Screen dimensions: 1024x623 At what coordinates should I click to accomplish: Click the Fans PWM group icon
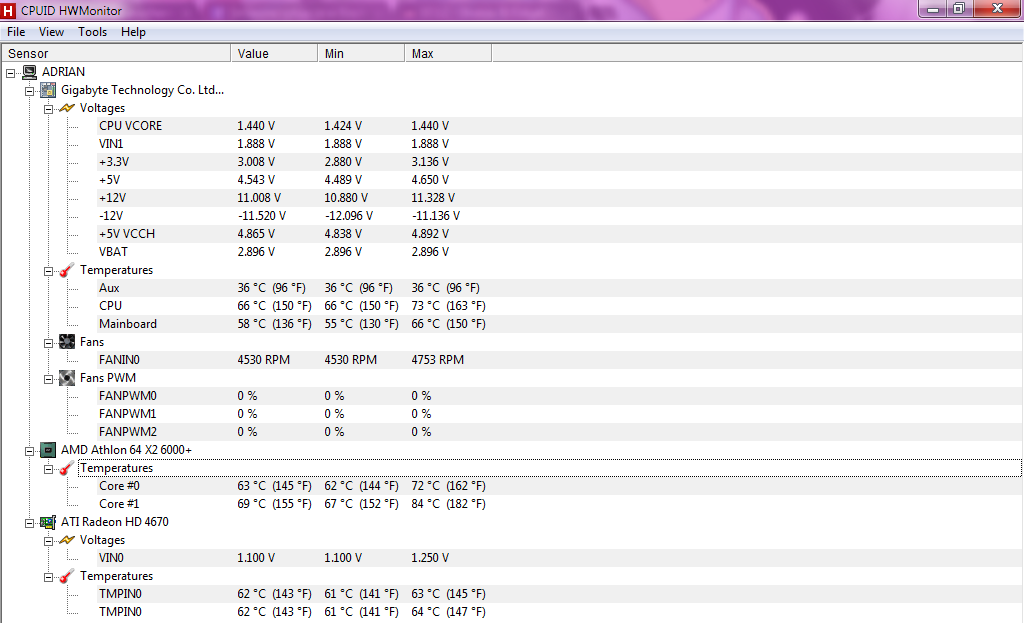[x=67, y=377]
